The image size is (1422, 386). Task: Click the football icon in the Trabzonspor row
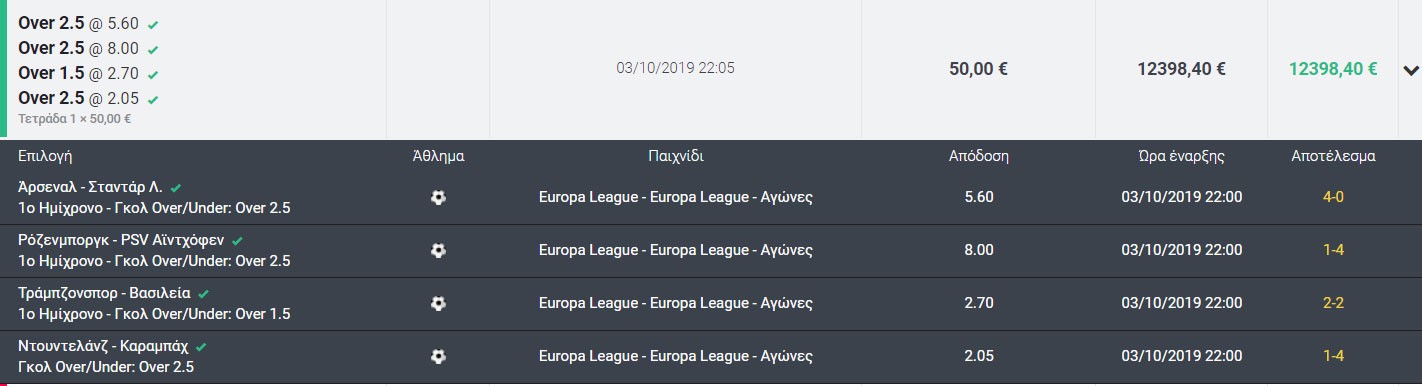point(438,303)
